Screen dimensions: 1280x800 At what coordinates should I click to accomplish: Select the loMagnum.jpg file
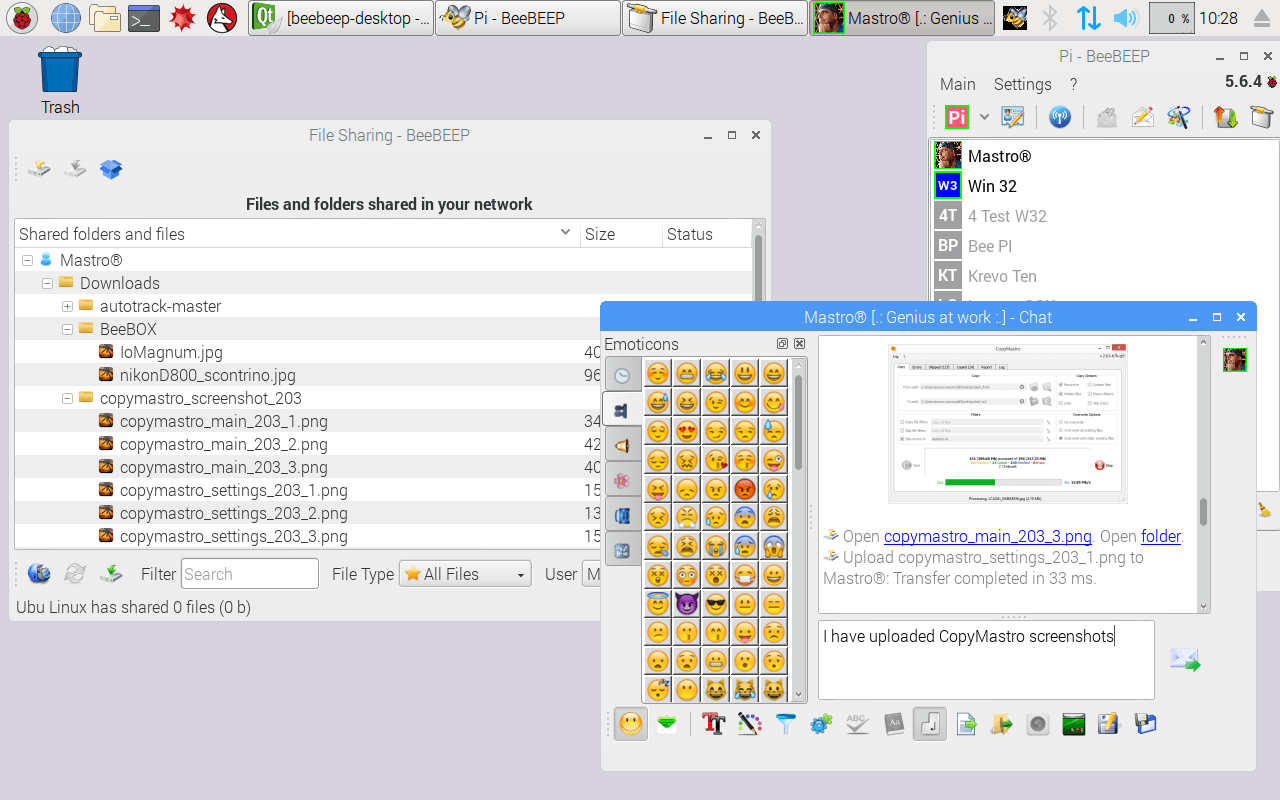click(x=171, y=352)
